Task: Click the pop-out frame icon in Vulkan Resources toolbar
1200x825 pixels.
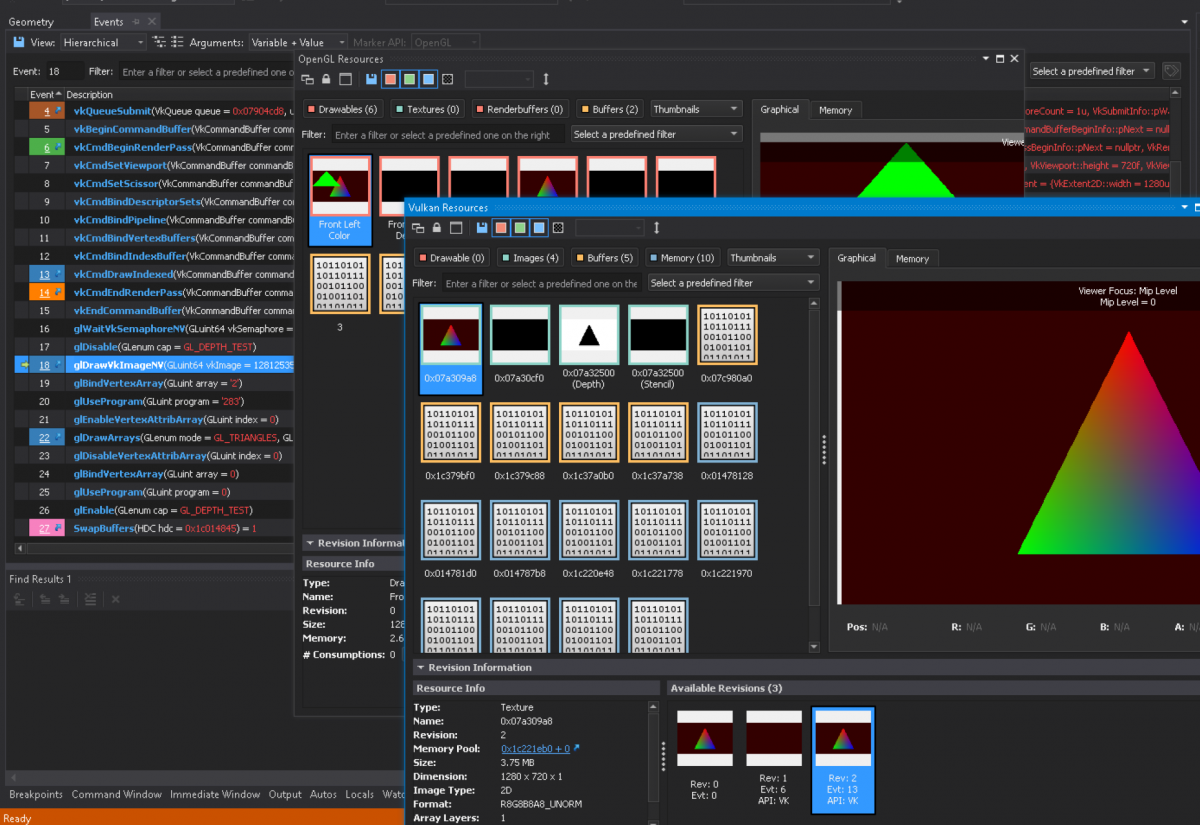Action: click(x=456, y=229)
